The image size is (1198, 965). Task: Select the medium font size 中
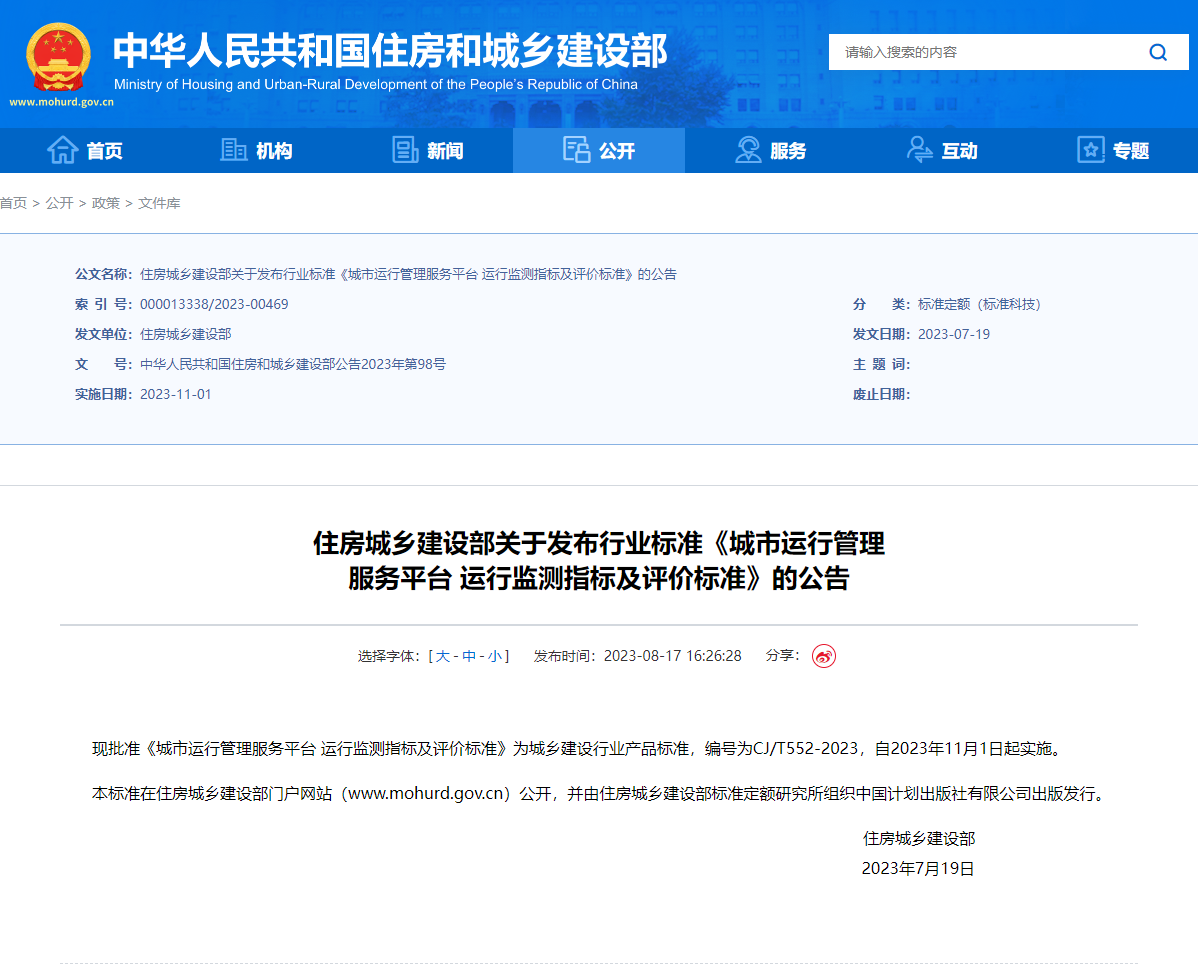[x=470, y=656]
